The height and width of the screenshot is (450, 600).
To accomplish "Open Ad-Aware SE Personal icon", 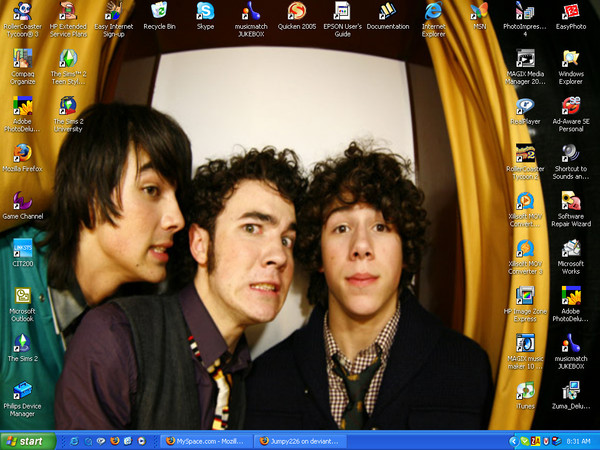I will 571,106.
